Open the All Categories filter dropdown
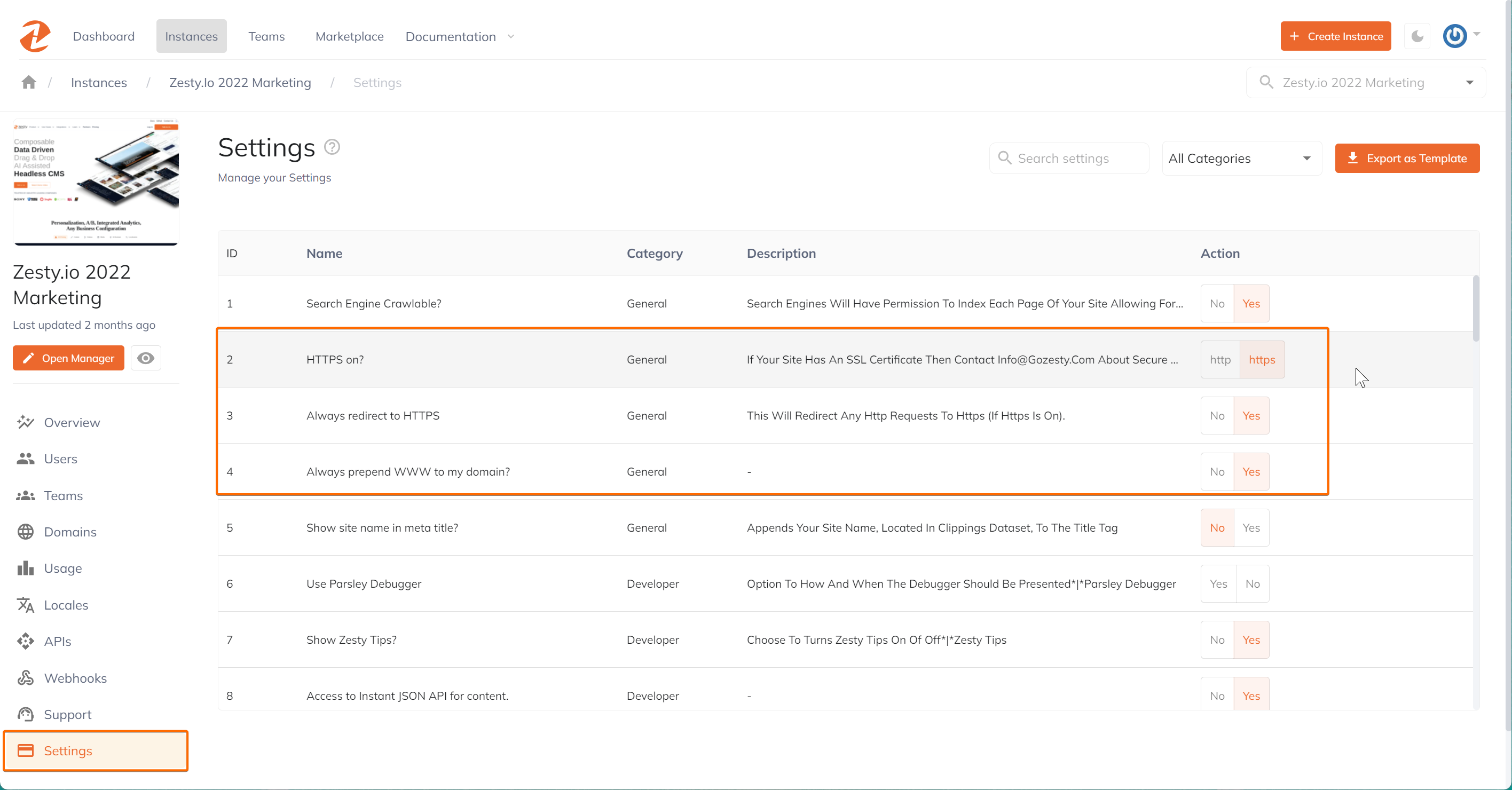The width and height of the screenshot is (1512, 790). 1241,158
